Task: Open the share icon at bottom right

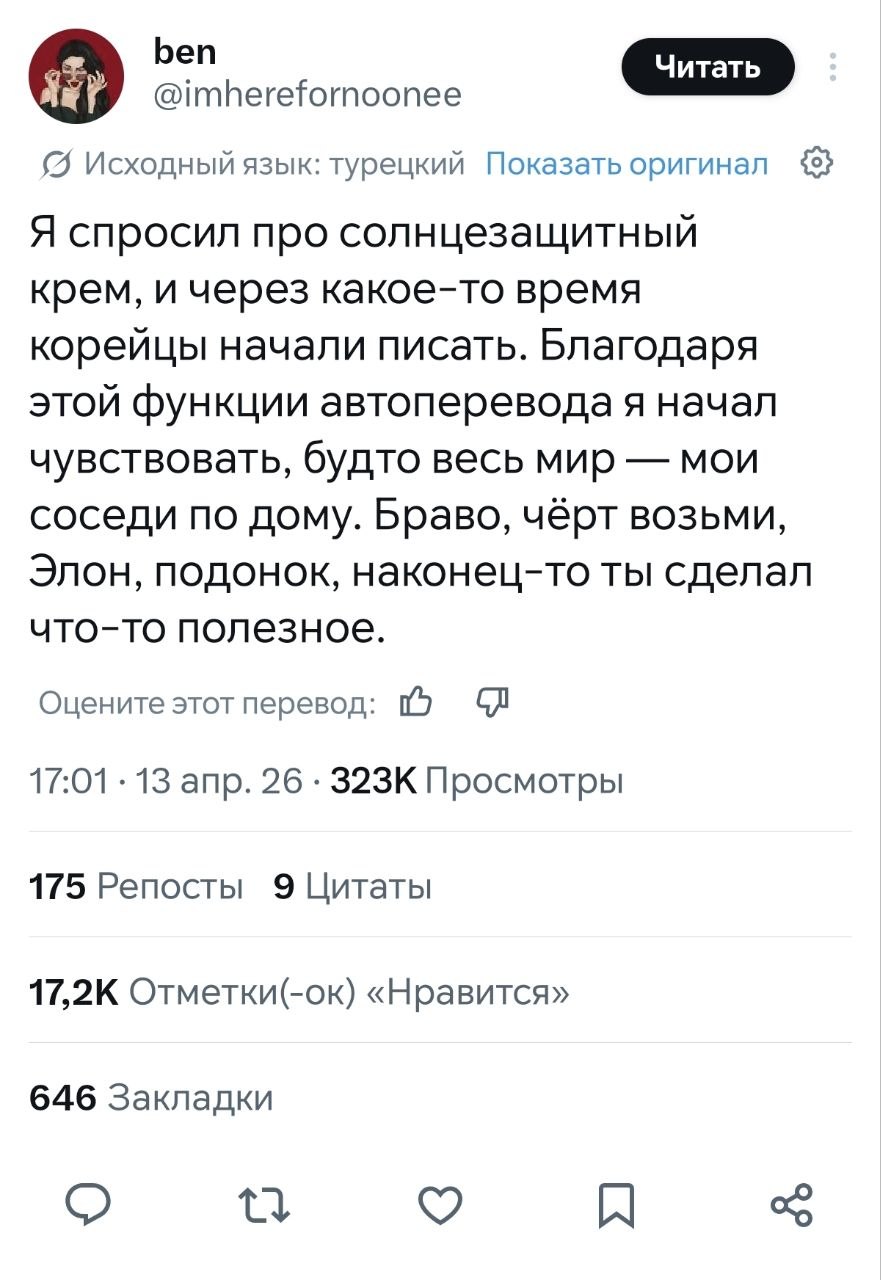Action: click(x=791, y=1204)
